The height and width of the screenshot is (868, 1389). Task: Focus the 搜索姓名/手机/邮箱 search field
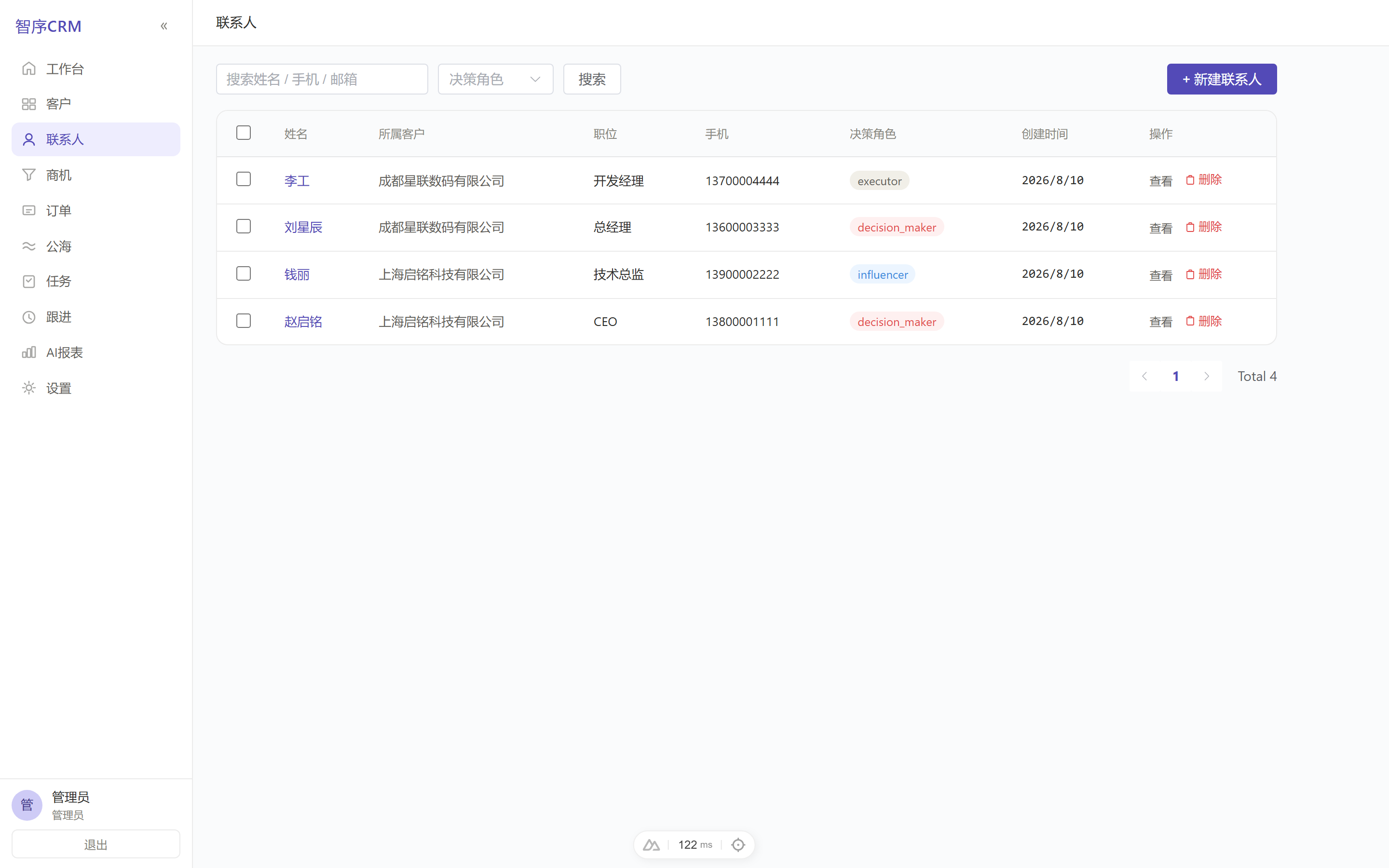point(322,79)
